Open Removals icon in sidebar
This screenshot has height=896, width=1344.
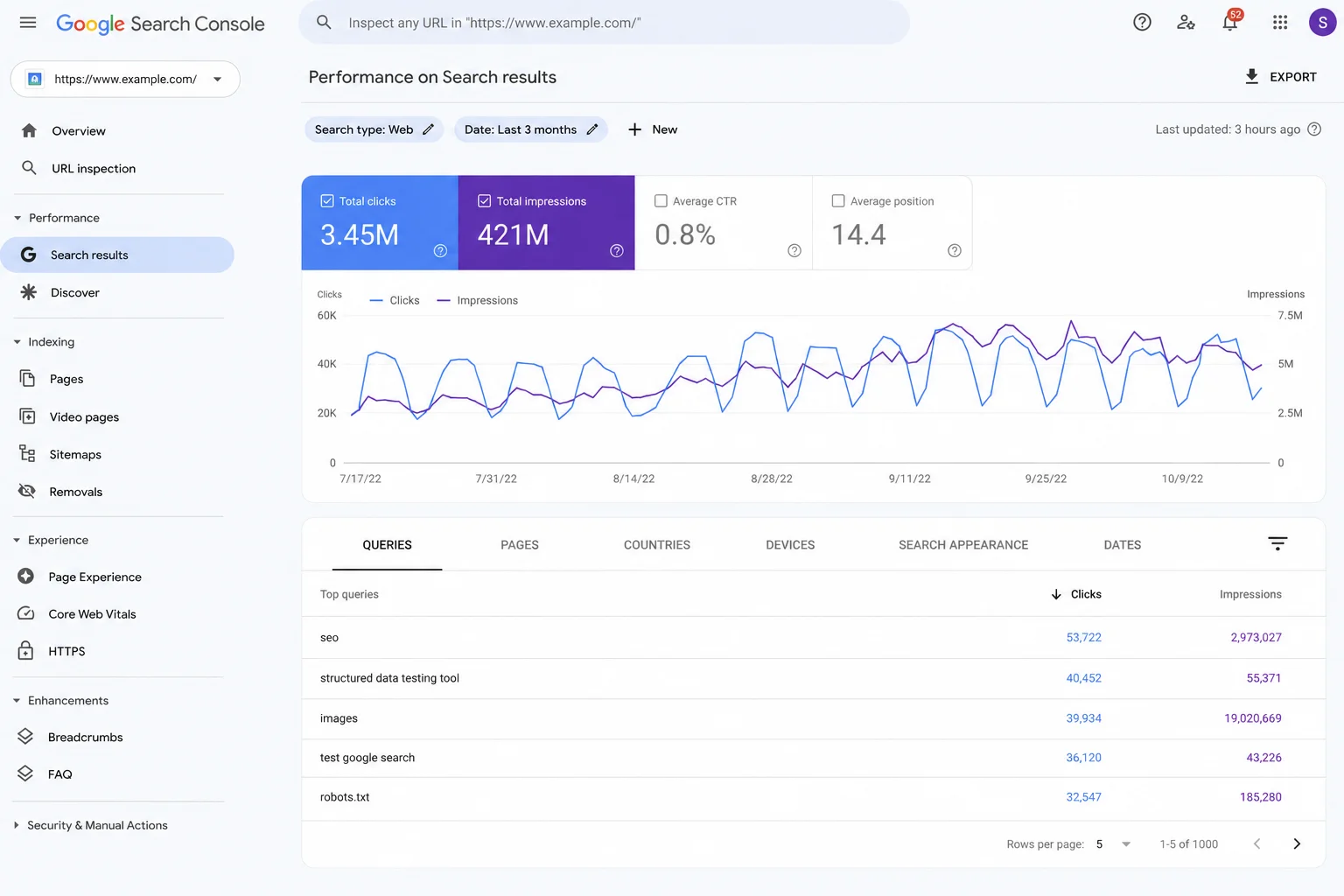[x=27, y=492]
